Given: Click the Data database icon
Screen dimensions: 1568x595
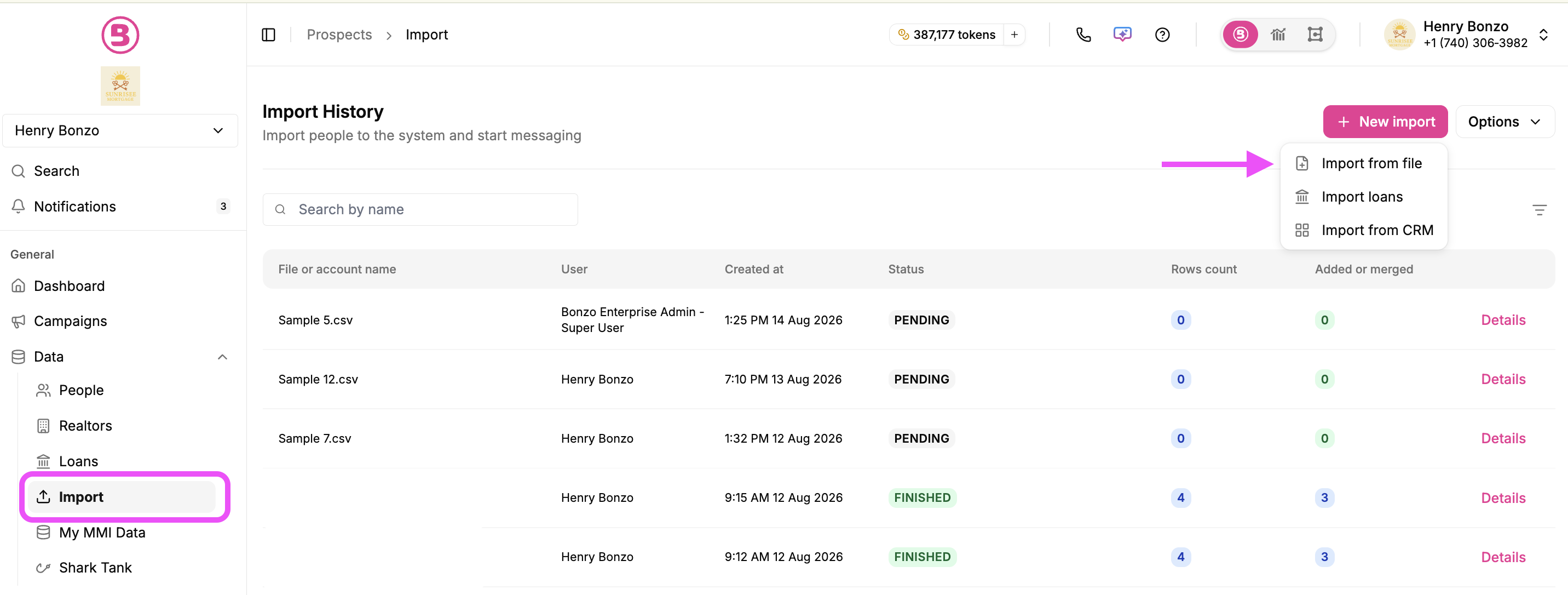Looking at the screenshot, I should tap(18, 357).
